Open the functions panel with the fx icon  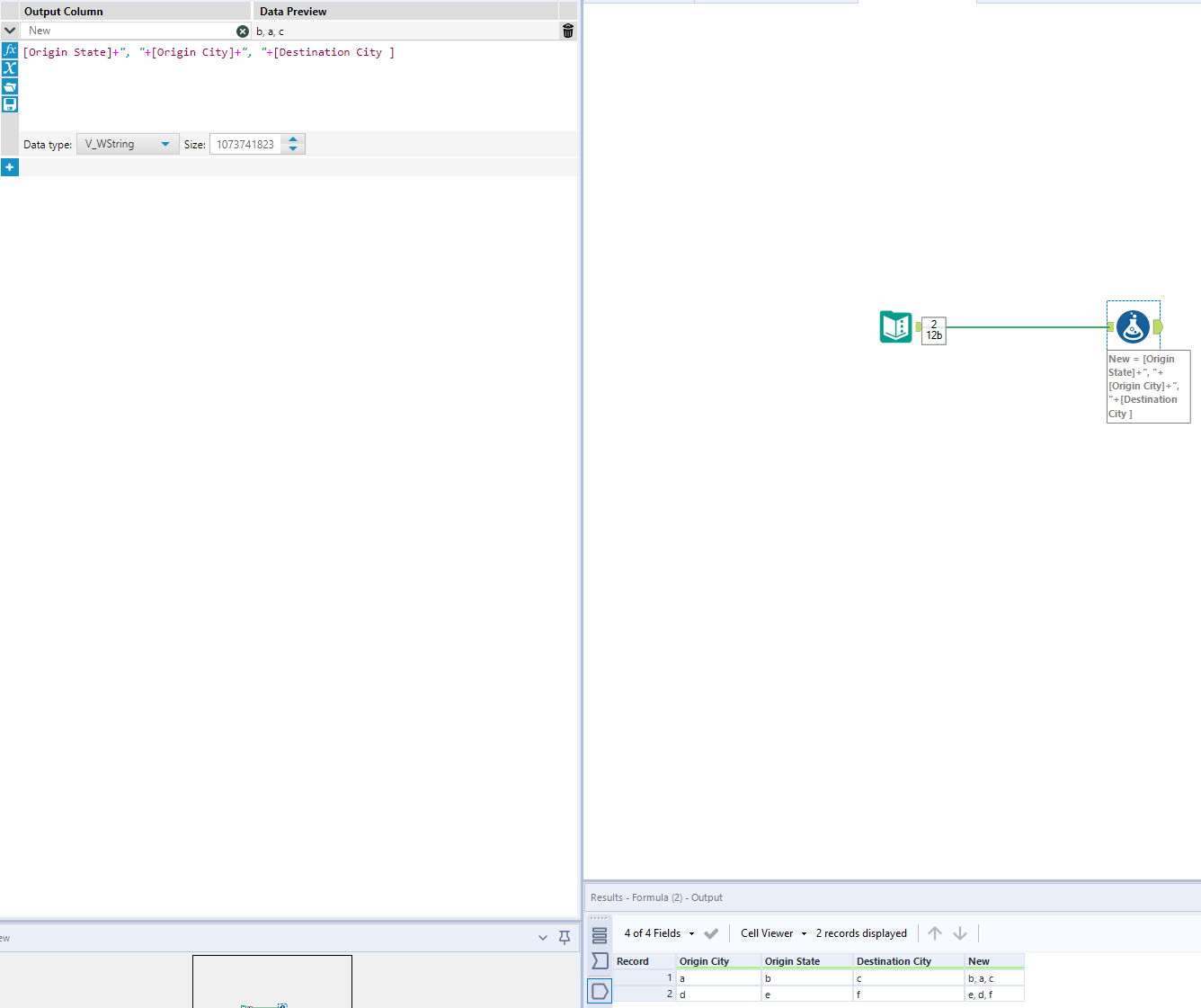point(10,50)
